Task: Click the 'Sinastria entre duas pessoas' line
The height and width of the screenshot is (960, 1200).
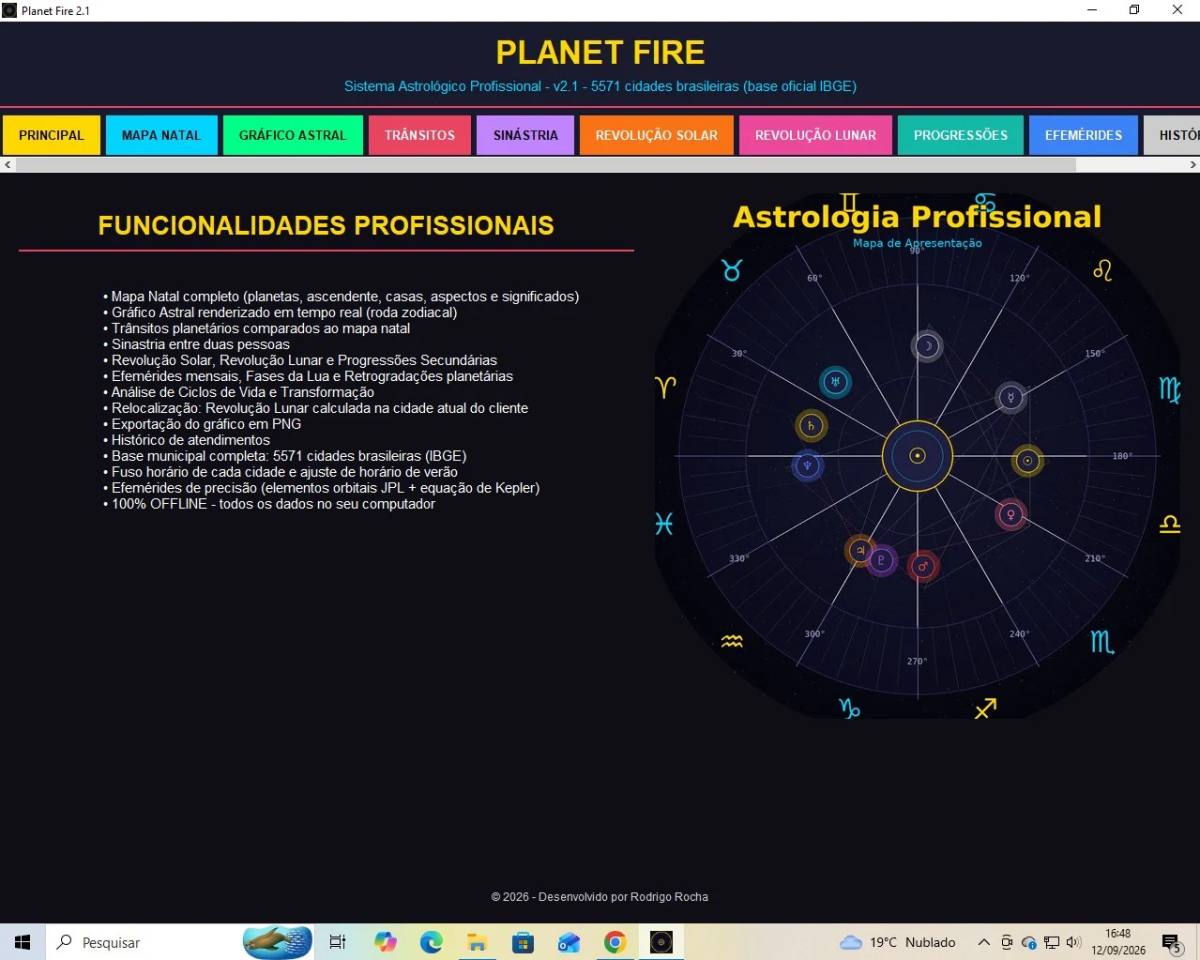Action: (196, 345)
